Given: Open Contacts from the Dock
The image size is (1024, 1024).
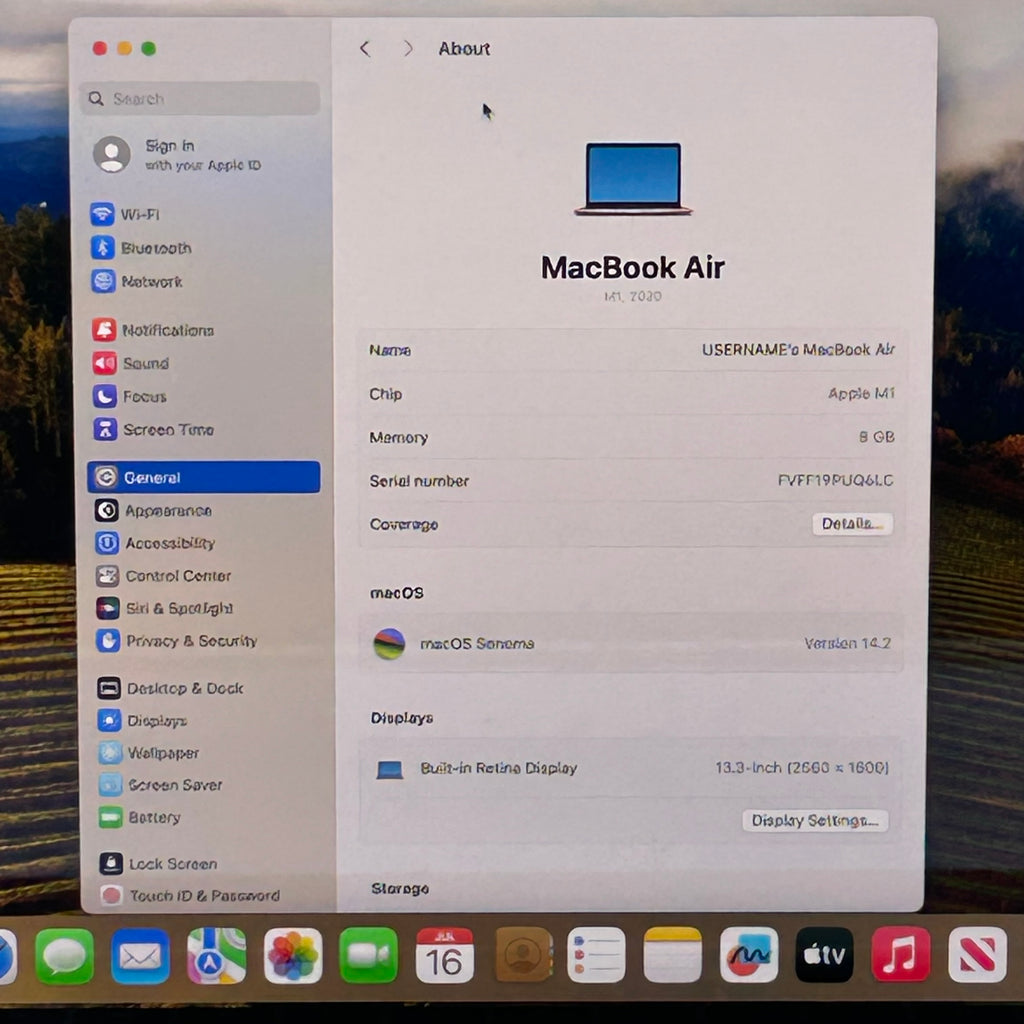Looking at the screenshot, I should click(x=523, y=956).
